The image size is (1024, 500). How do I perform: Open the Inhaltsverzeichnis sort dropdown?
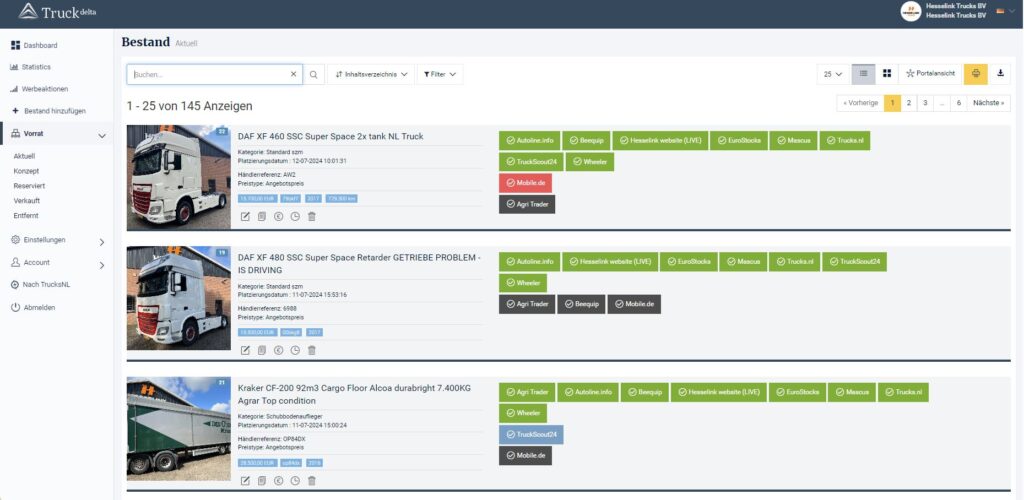click(x=370, y=74)
